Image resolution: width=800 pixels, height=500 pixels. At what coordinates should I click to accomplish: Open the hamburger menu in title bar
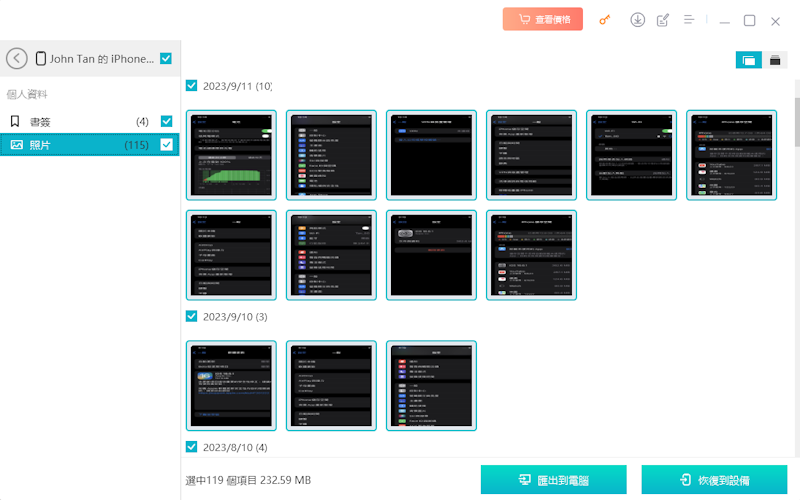689,20
